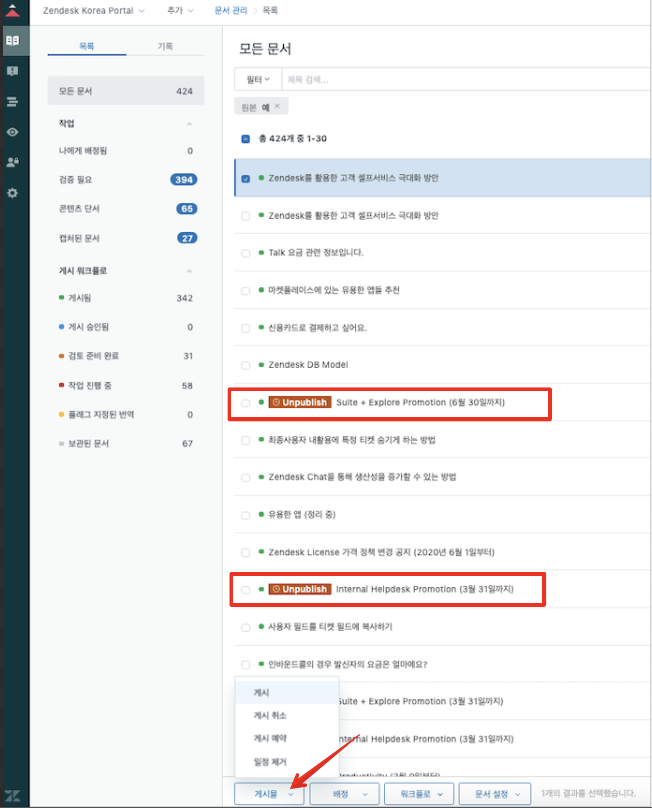
Task: Open the Zendesk Korea Portal dropdown
Action: coord(94,10)
